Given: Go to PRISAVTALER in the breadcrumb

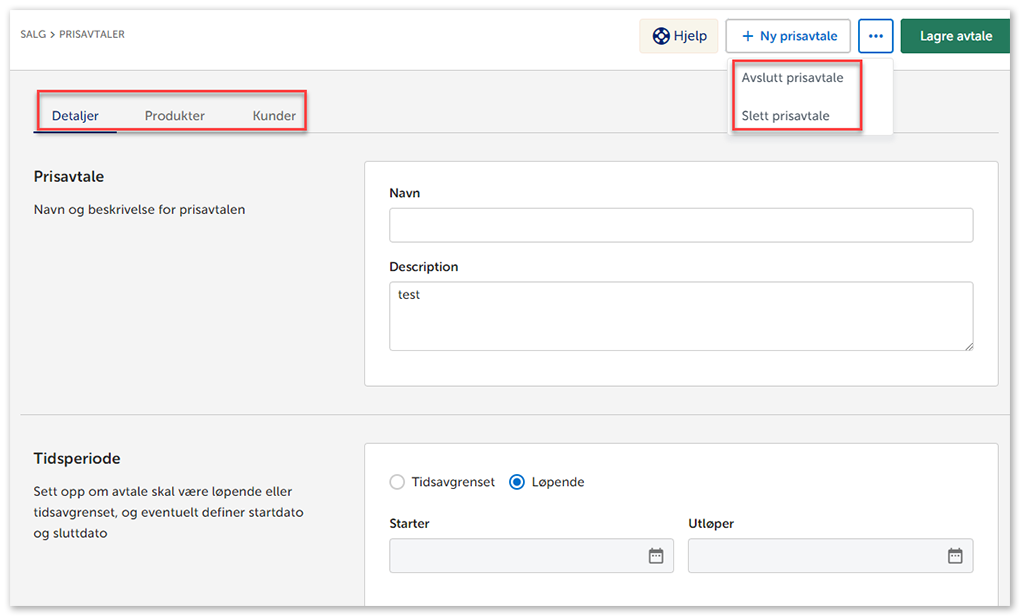Looking at the screenshot, I should [92, 35].
